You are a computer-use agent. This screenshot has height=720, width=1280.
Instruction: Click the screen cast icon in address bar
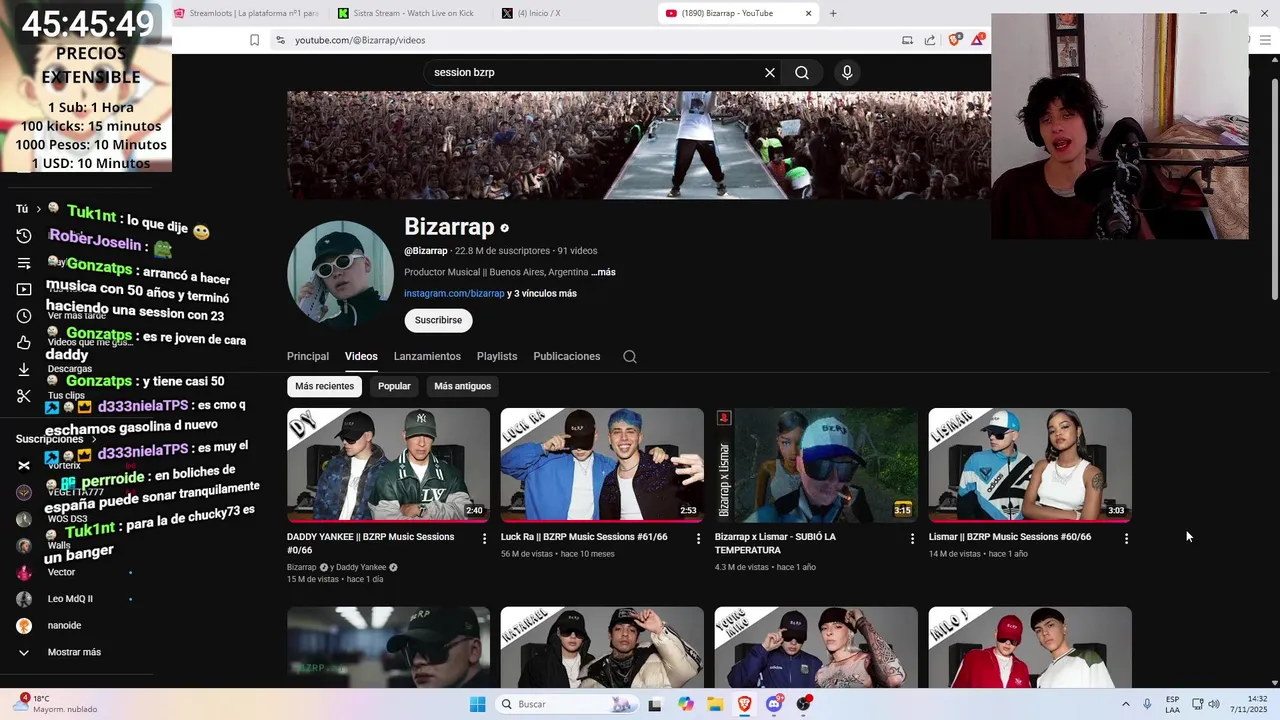(x=907, y=40)
